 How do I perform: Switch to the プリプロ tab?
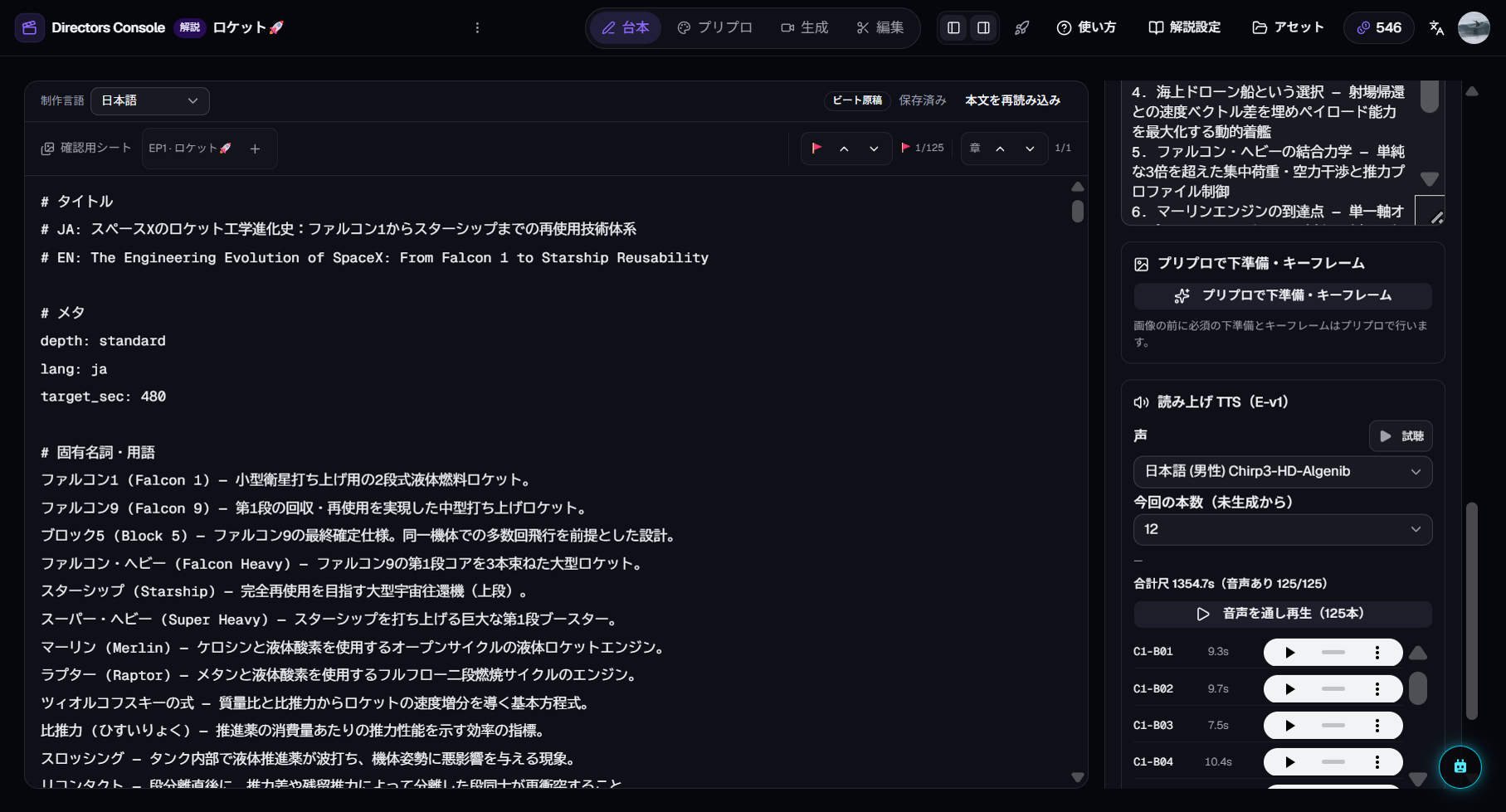pyautogui.click(x=714, y=27)
